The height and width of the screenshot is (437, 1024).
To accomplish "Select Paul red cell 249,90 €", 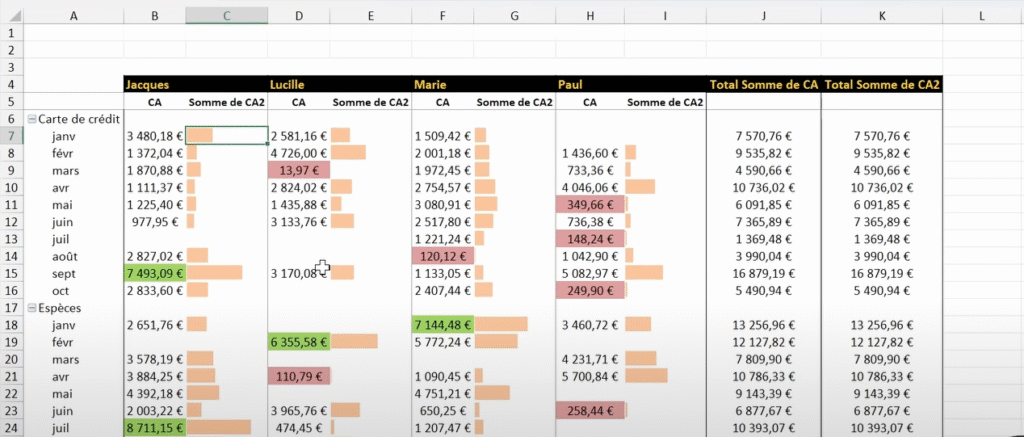I will [x=590, y=290].
